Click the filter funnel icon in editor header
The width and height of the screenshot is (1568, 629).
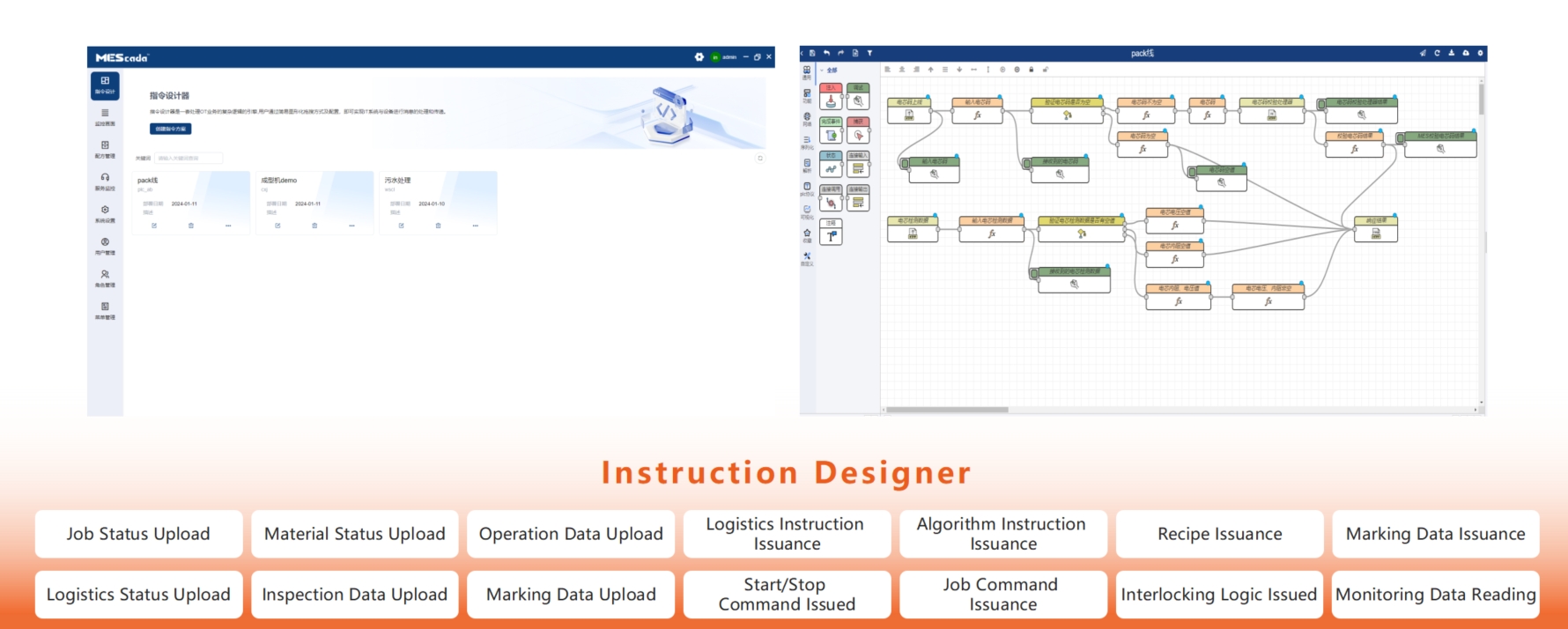tap(869, 53)
